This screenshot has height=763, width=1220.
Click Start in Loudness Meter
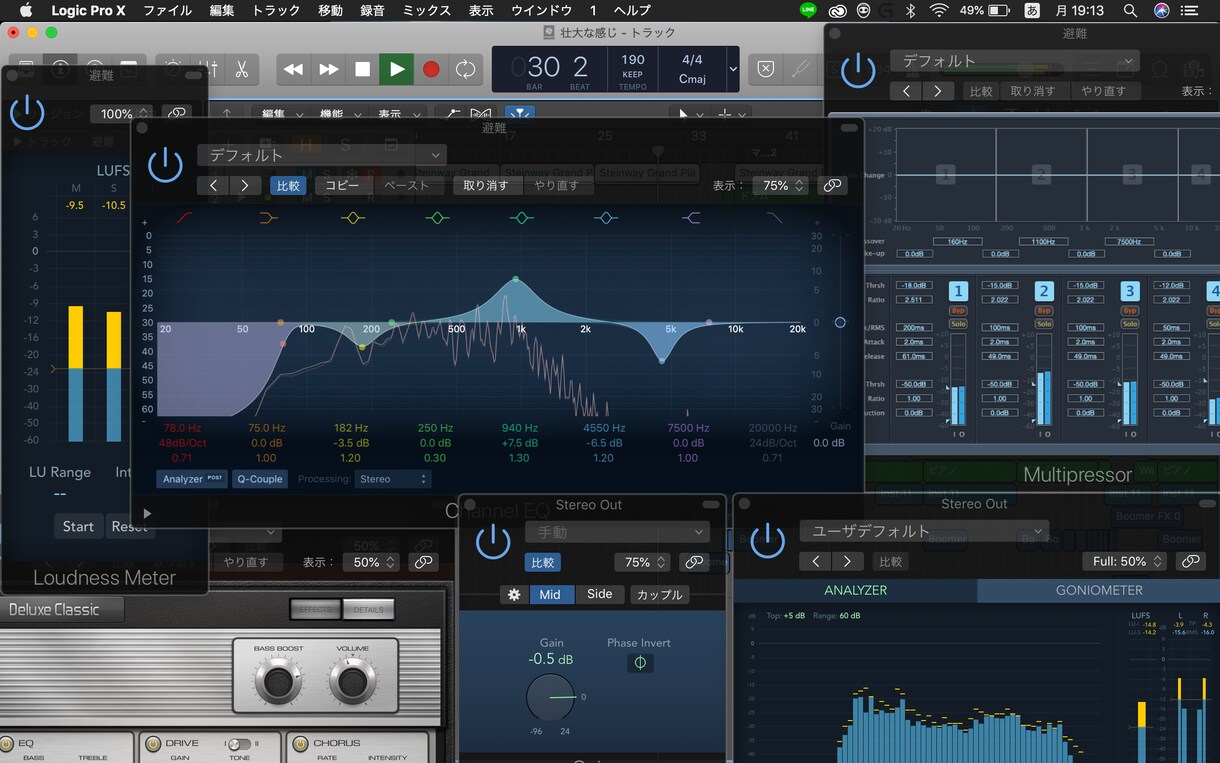pyautogui.click(x=78, y=526)
